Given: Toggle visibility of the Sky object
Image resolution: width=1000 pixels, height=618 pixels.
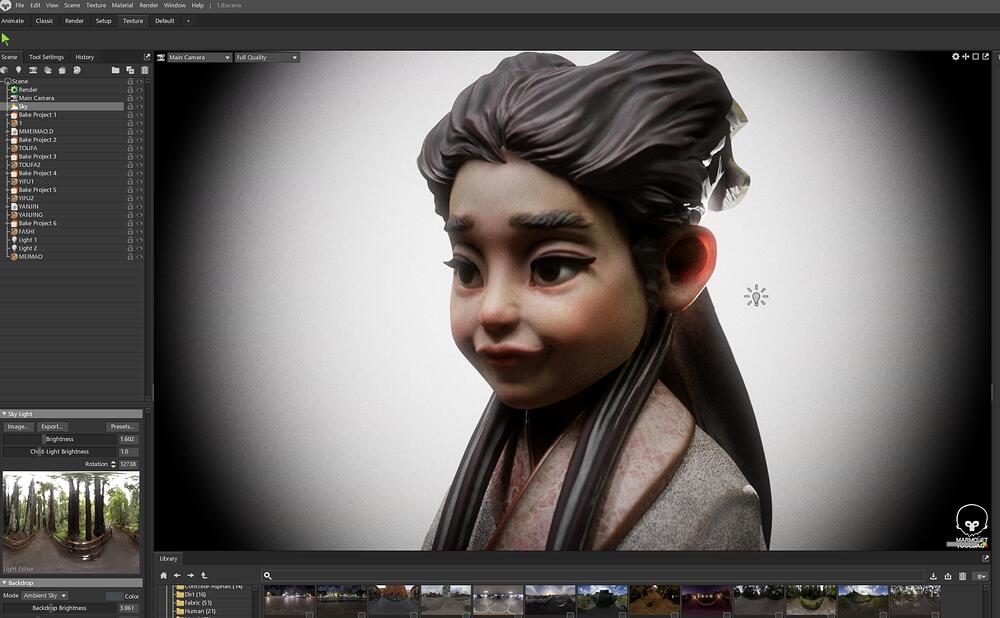Looking at the screenshot, I should tap(140, 107).
